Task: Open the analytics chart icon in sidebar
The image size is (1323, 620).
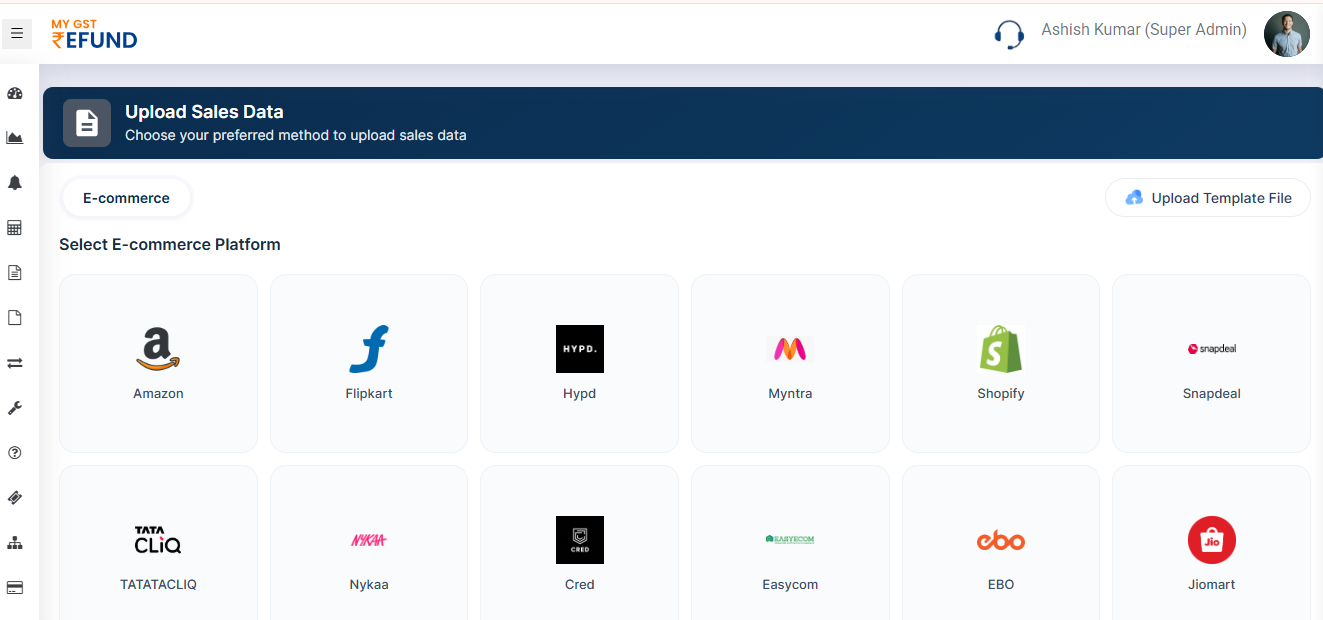Action: point(15,137)
